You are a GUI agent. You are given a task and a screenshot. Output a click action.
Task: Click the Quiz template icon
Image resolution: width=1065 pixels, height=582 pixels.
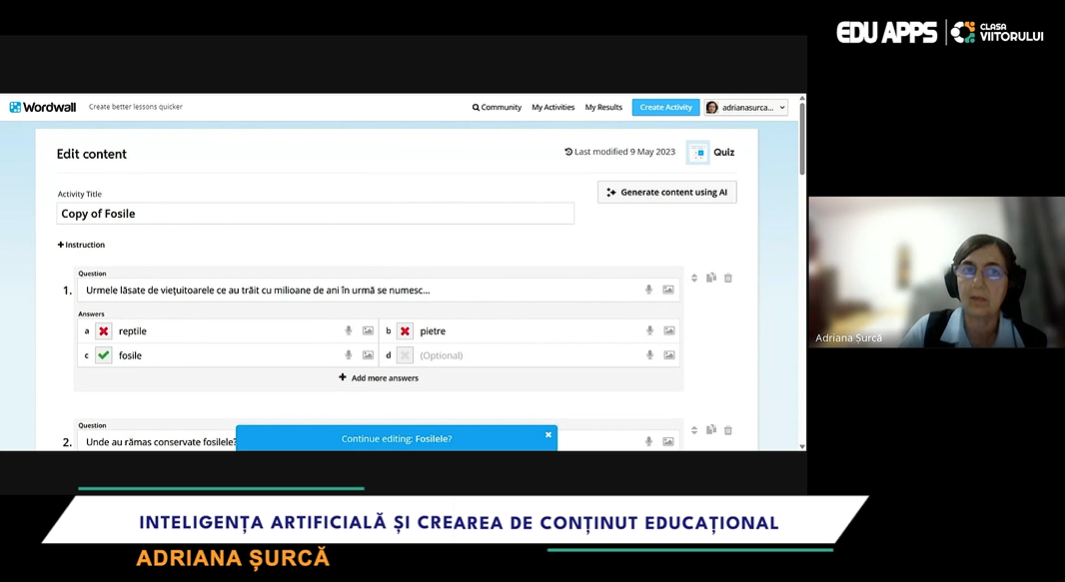[698, 153]
